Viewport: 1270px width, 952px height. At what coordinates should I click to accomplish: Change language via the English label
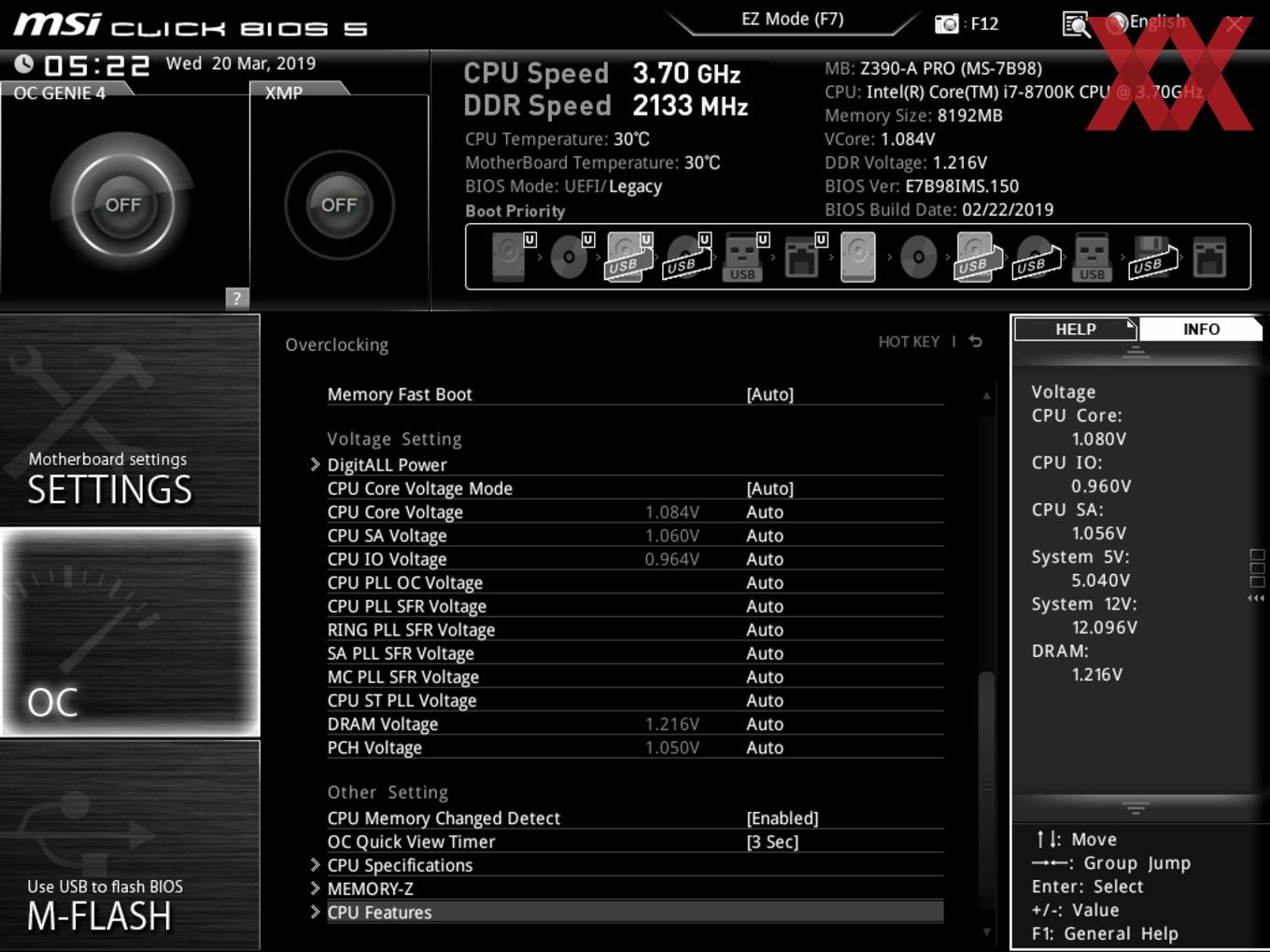[x=1157, y=21]
